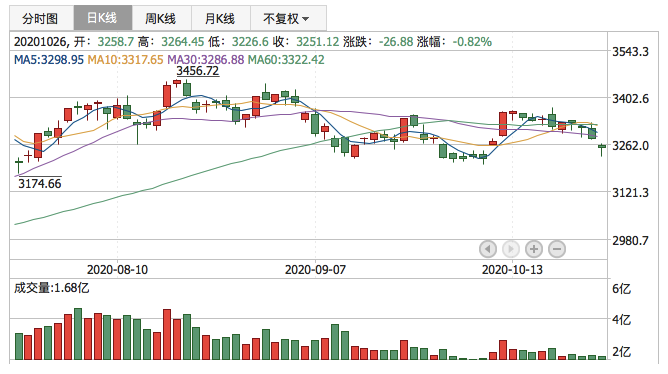Zoom out with the minus icon
Viewport: 668px width, 374px height.
[x=557, y=249]
